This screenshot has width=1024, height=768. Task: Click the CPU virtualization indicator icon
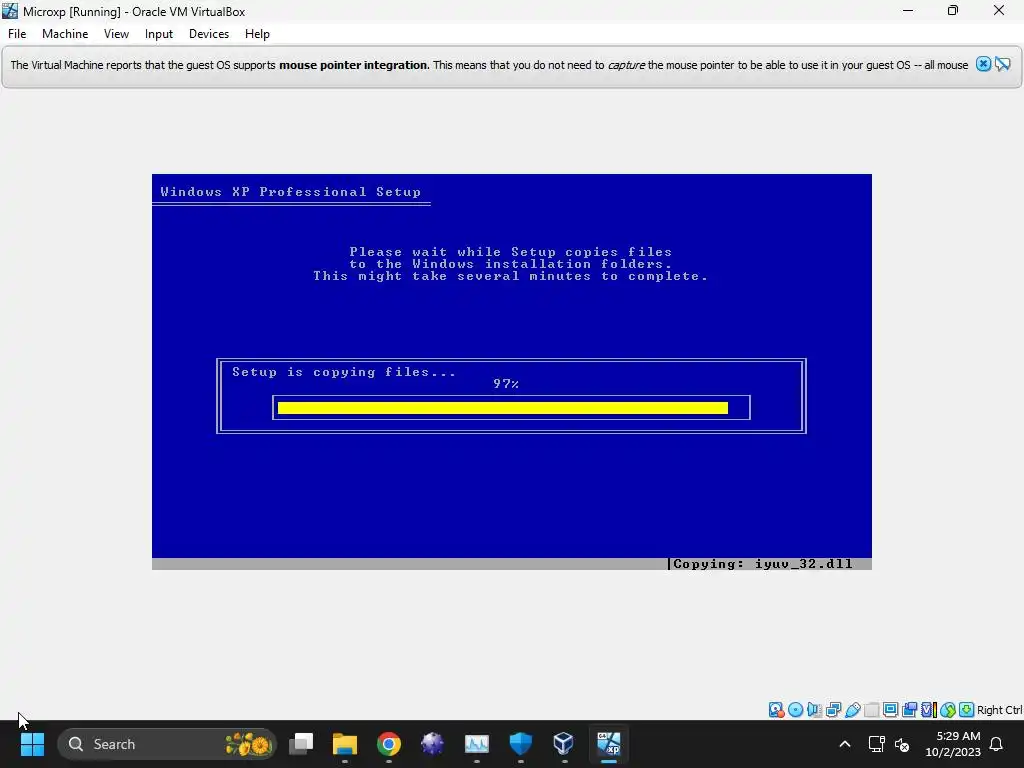tap(929, 710)
